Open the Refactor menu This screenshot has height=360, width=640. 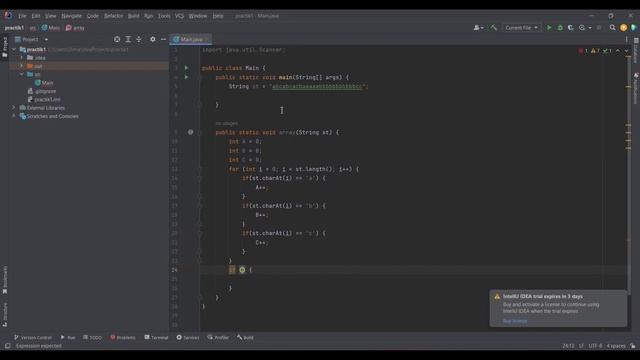[113, 16]
